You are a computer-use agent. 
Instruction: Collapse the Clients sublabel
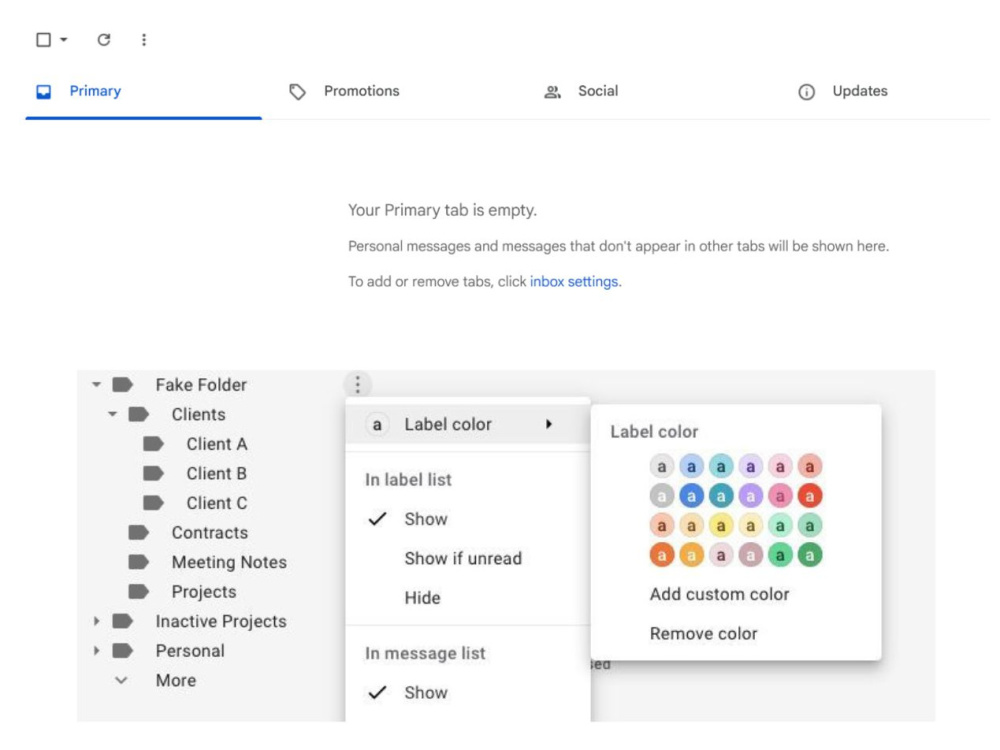[112, 415]
